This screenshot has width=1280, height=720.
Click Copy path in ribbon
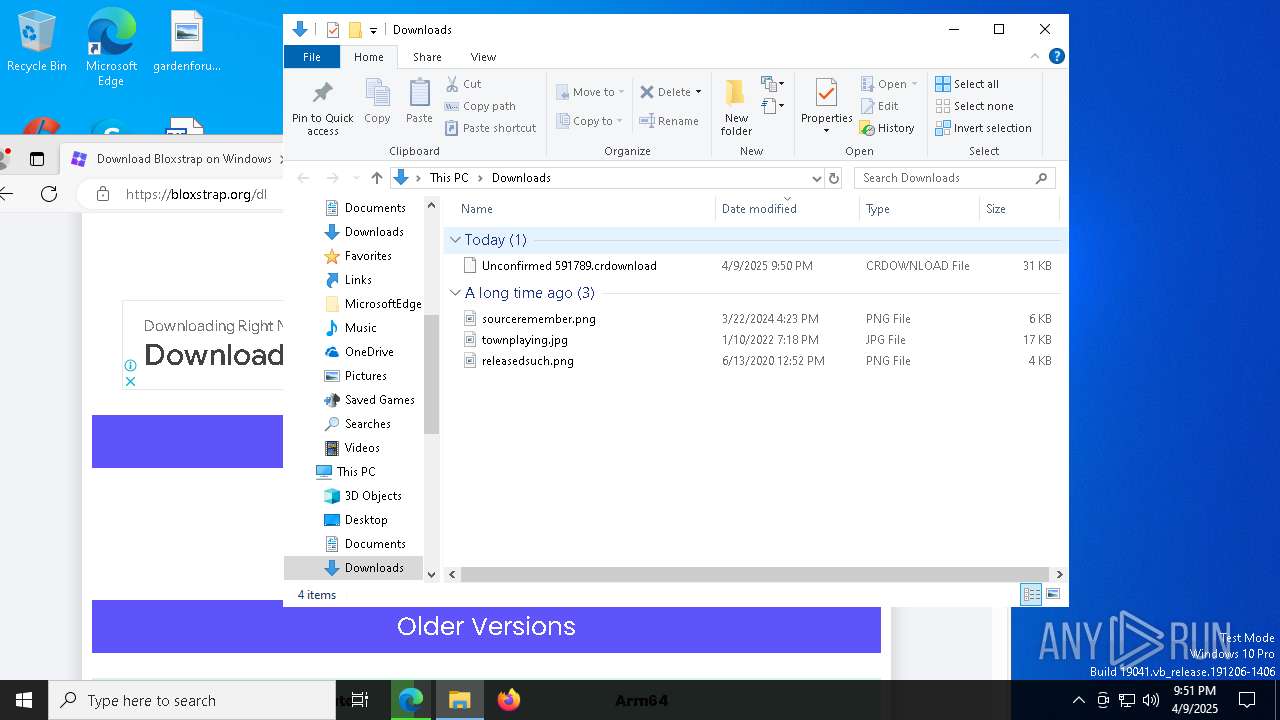pyautogui.click(x=480, y=106)
